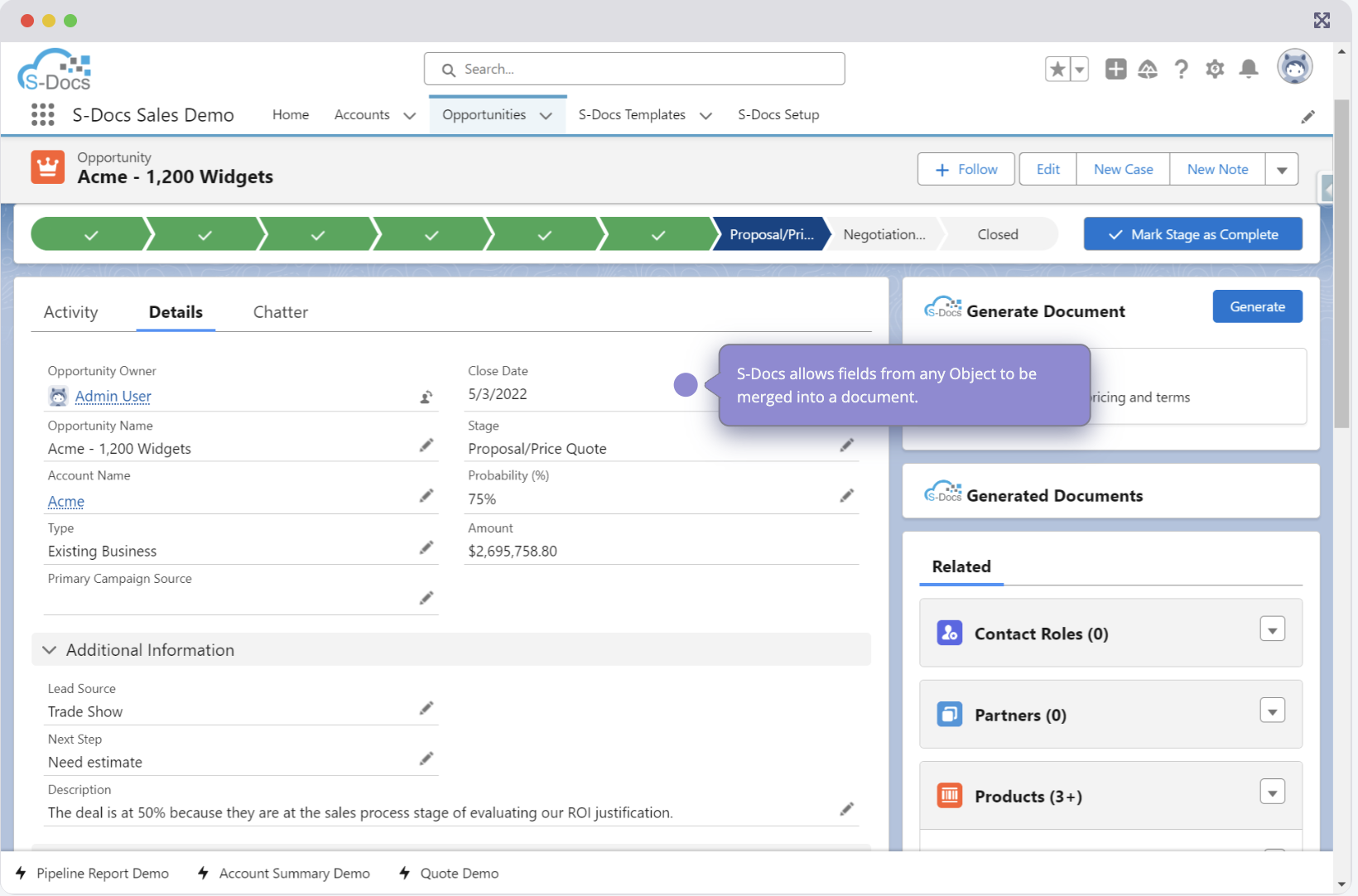1358x896 pixels.
Task: Click the Generate button
Action: pyautogui.click(x=1257, y=306)
